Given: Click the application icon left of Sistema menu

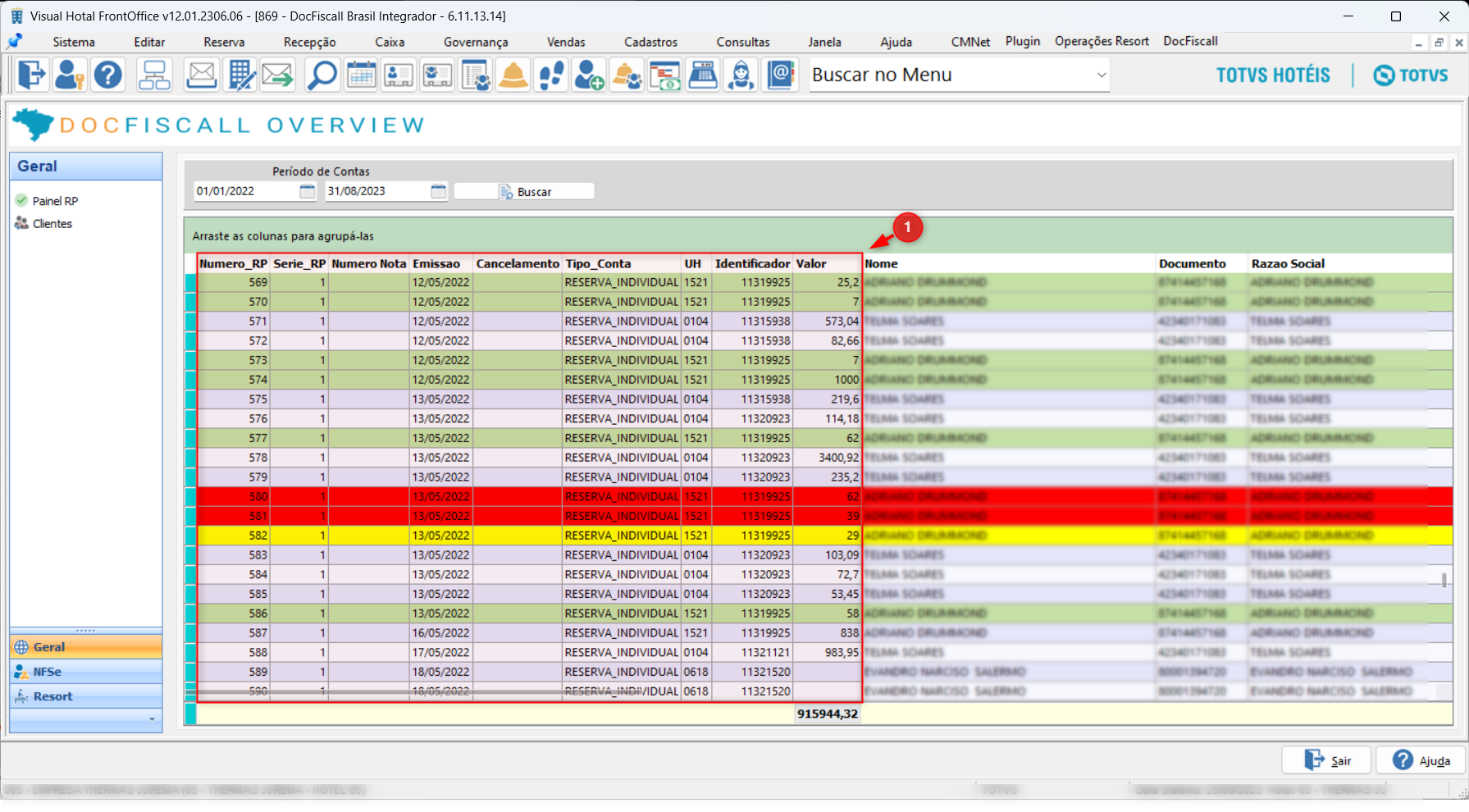Looking at the screenshot, I should (x=15, y=41).
